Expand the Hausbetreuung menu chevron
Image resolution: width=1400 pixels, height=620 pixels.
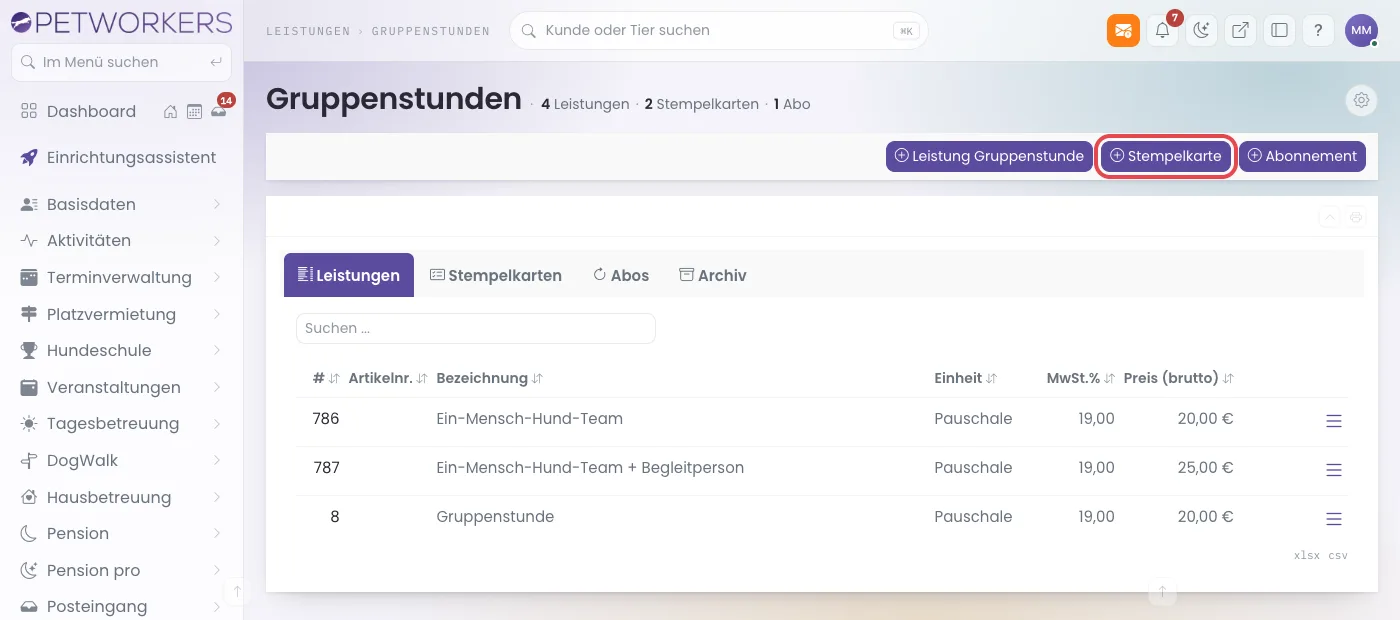[x=217, y=497]
